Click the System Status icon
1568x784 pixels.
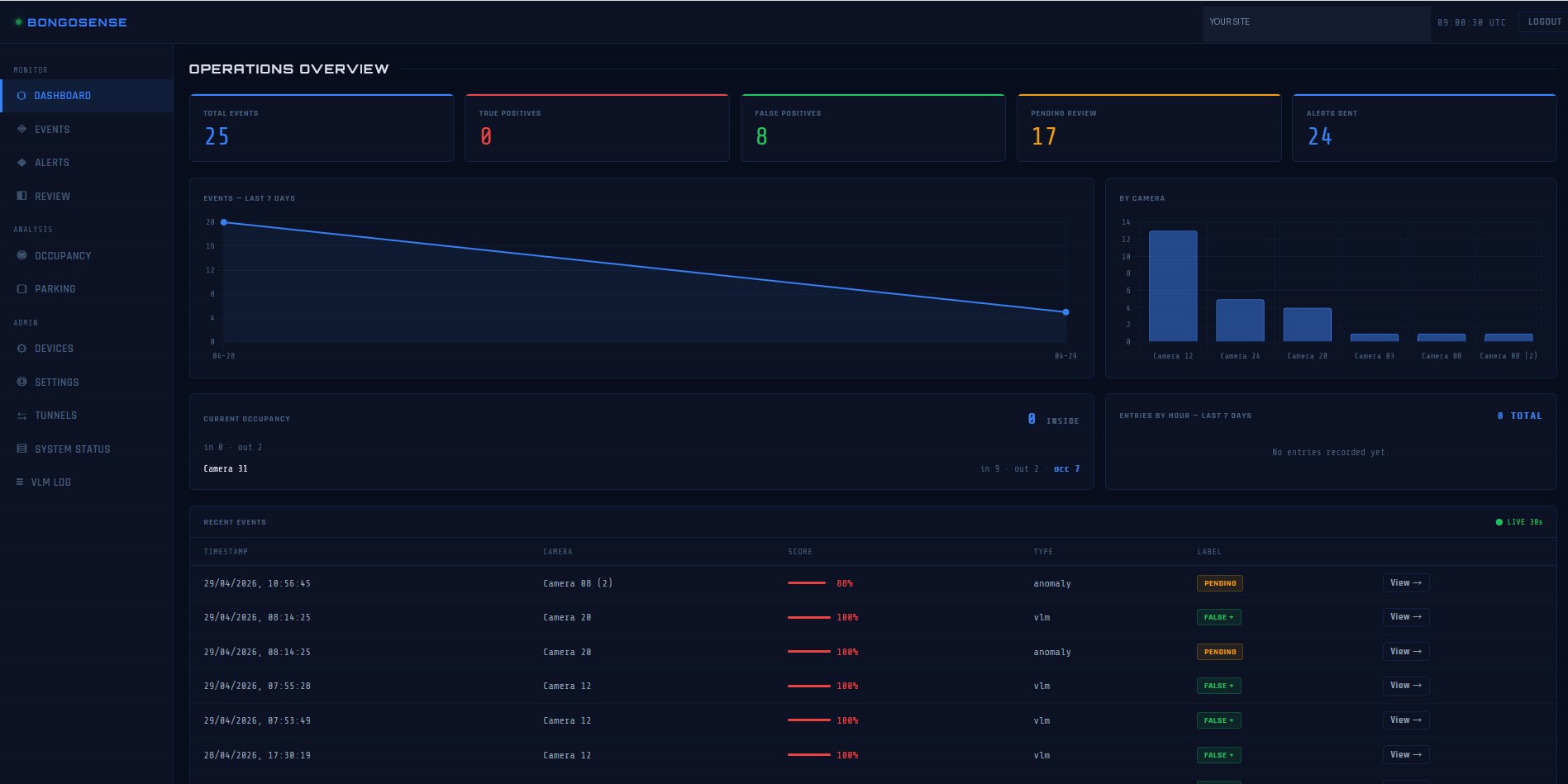(21, 449)
